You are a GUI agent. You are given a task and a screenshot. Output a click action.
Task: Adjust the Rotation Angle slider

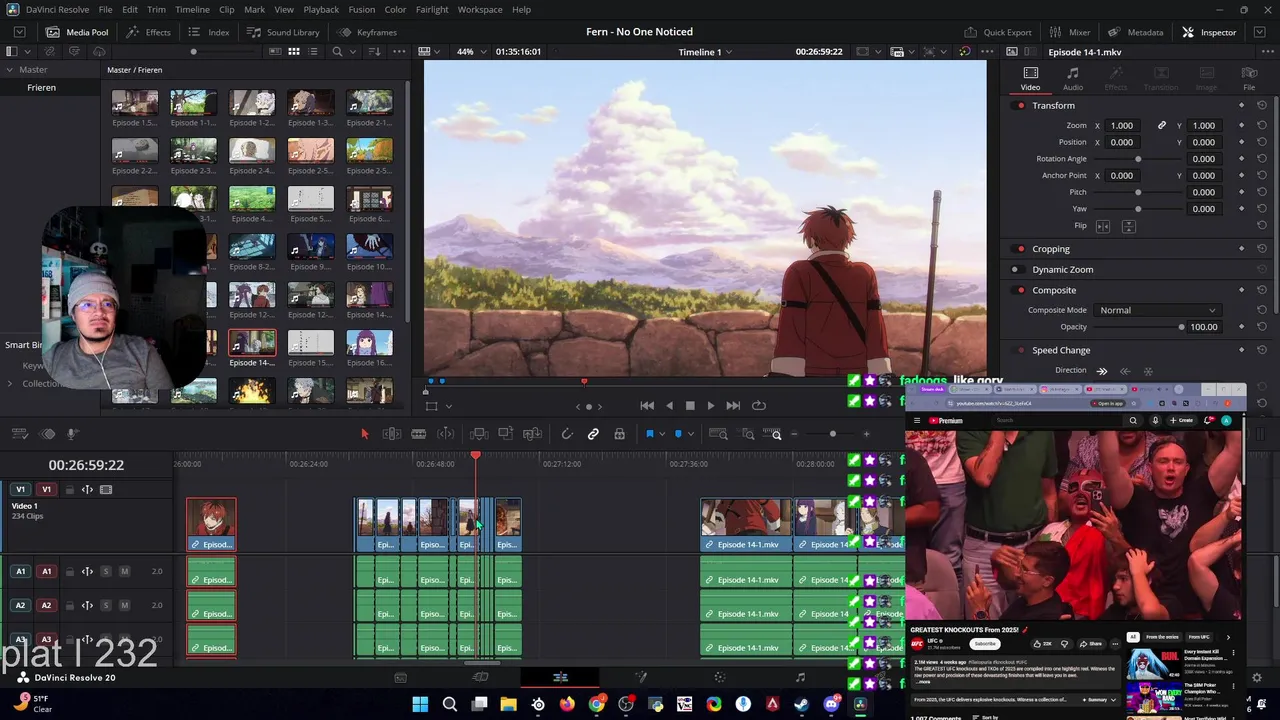(x=1138, y=159)
